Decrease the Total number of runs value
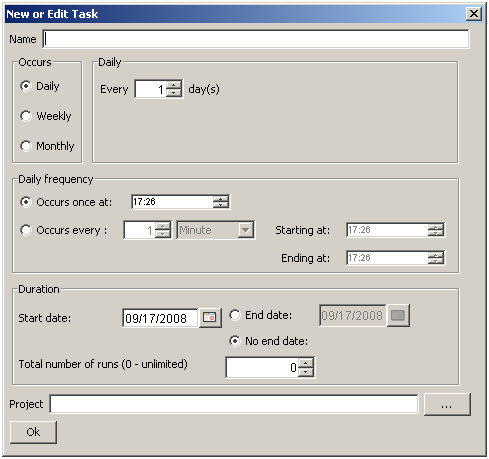Viewport: 489px width, 459px height. tap(306, 372)
